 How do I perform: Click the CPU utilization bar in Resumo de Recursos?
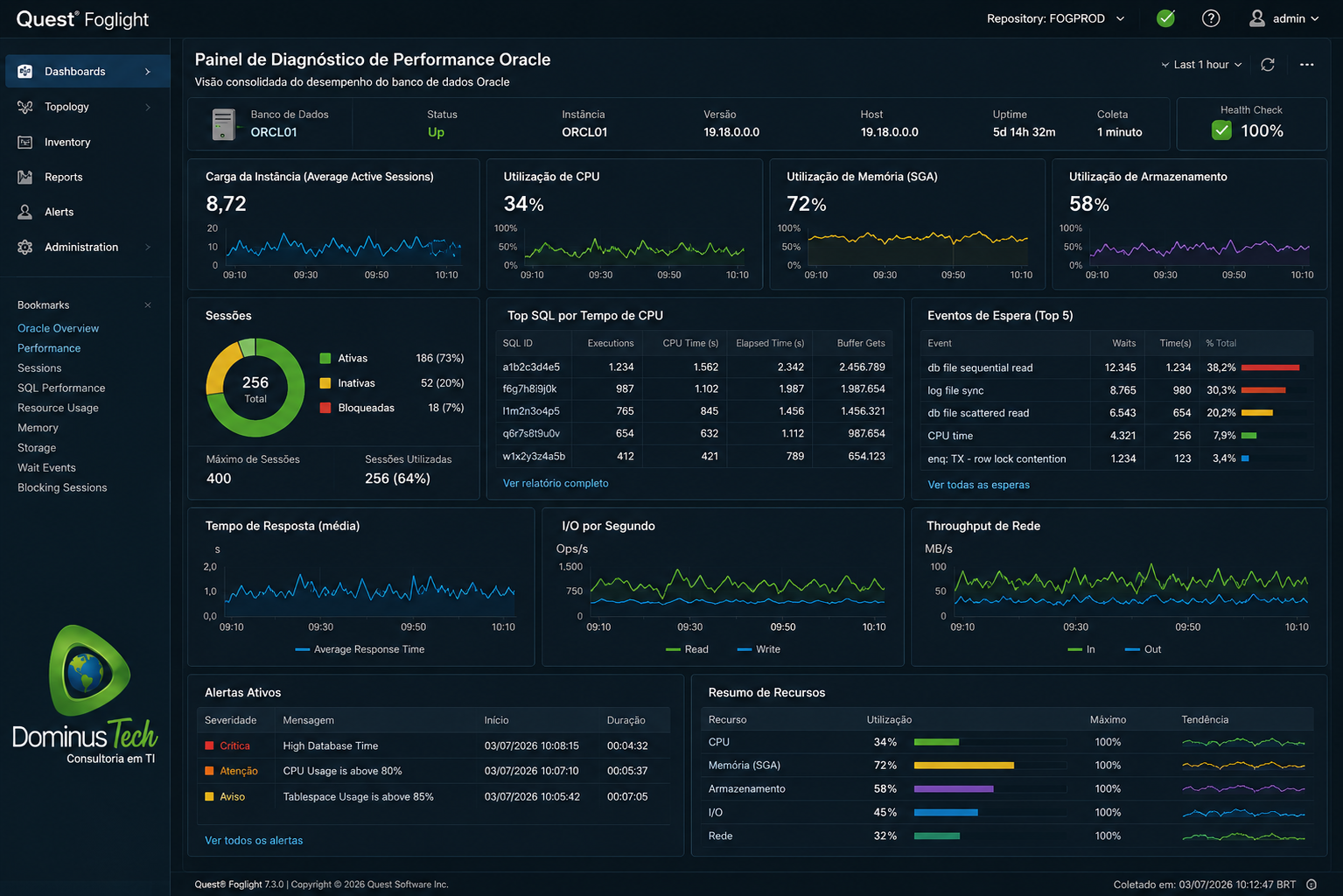click(936, 742)
